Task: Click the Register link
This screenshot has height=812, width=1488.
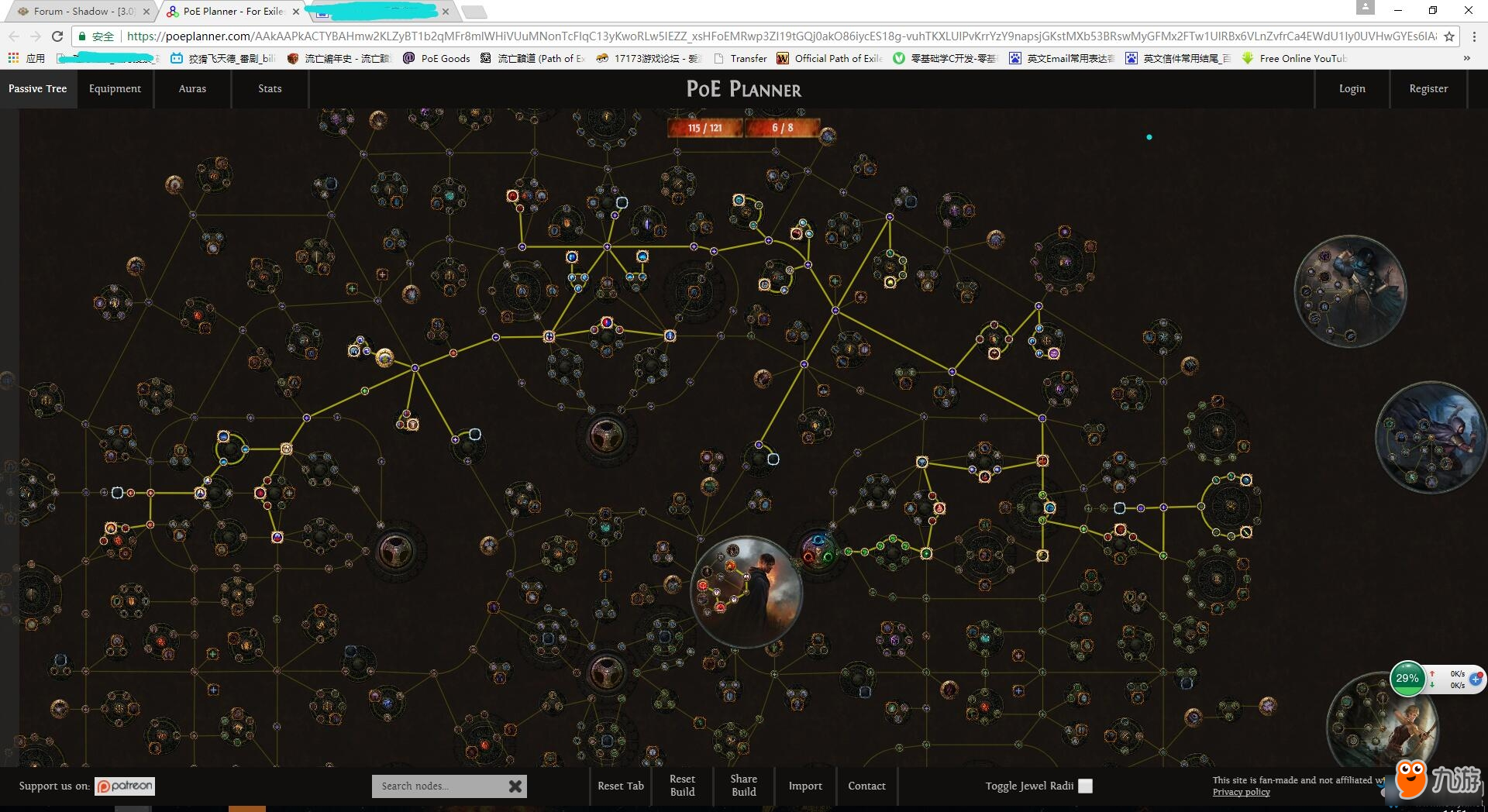Action: (1428, 88)
